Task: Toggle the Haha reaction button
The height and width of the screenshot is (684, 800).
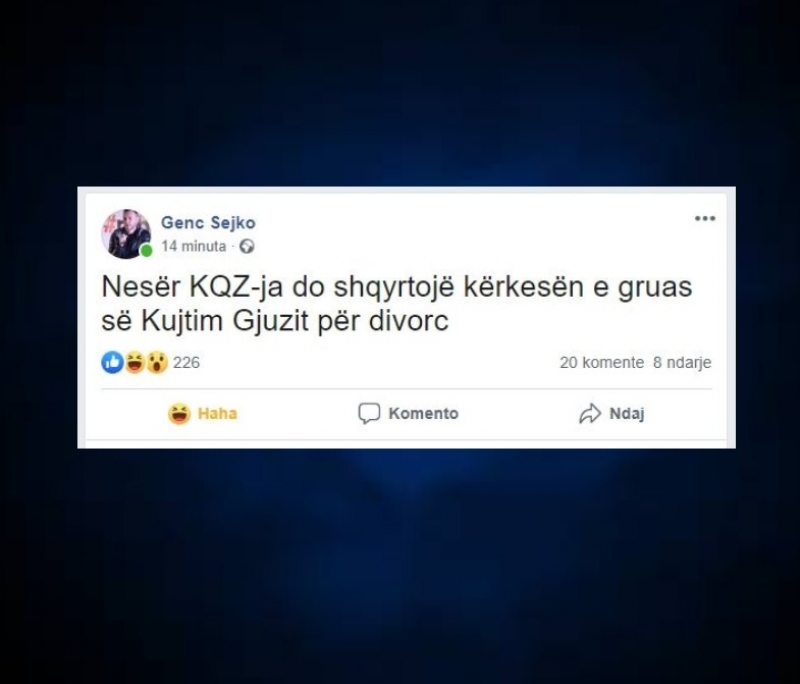Action: coord(203,414)
